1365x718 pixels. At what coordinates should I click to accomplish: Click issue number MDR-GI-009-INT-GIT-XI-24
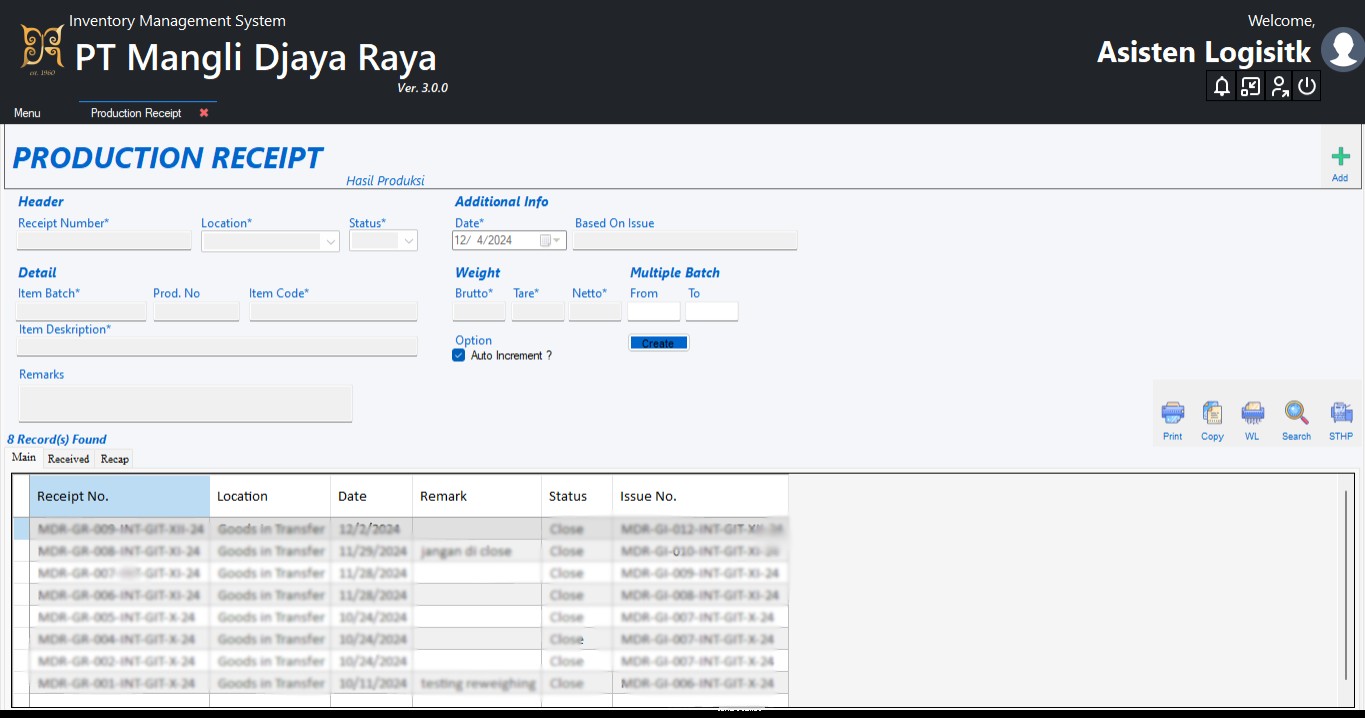[x=700, y=573]
